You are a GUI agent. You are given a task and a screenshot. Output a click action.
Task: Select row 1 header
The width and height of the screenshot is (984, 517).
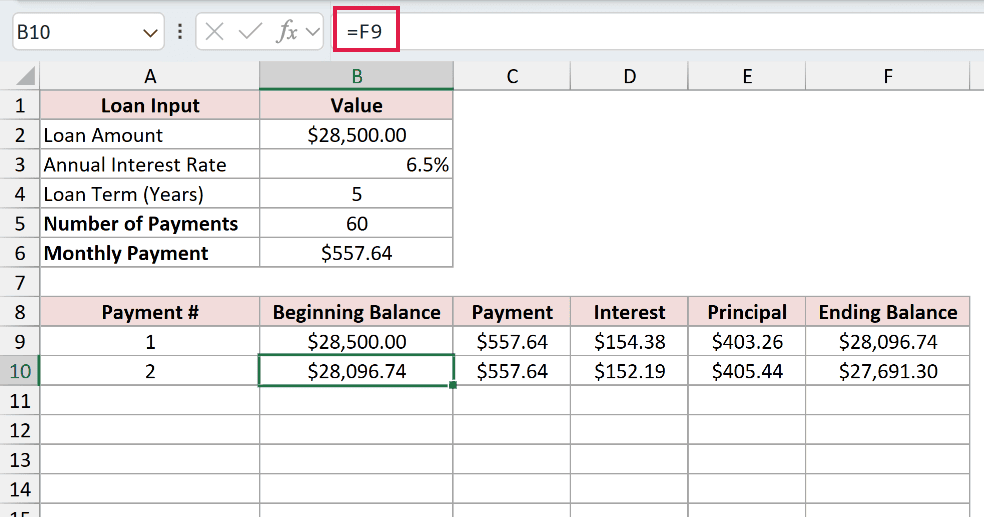(x=20, y=105)
